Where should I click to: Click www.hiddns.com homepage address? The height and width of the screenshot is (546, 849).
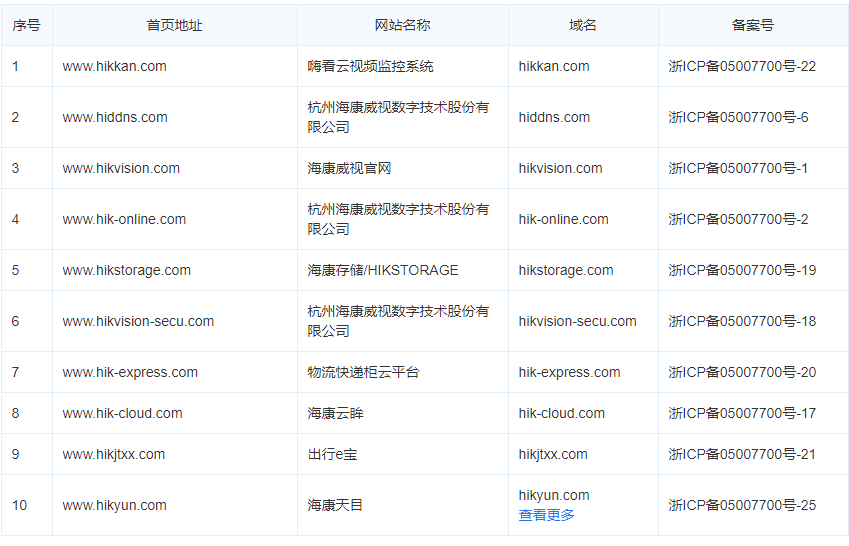click(x=115, y=118)
